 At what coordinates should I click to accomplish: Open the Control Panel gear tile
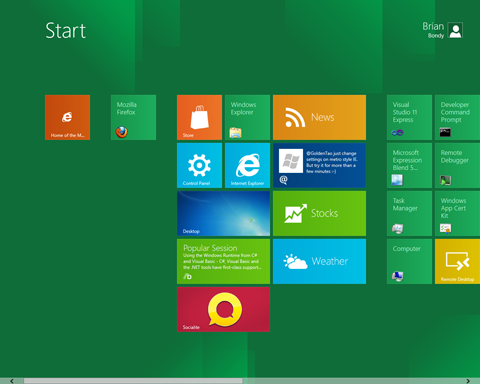[x=199, y=165]
